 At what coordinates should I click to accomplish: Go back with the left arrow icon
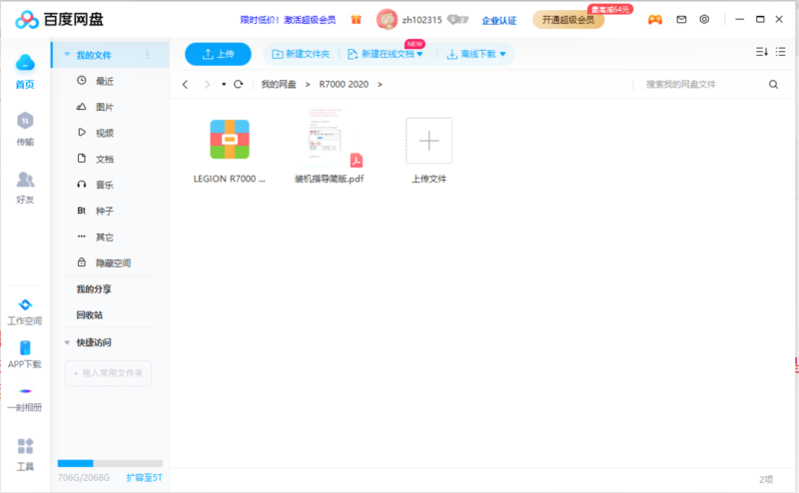click(x=186, y=85)
